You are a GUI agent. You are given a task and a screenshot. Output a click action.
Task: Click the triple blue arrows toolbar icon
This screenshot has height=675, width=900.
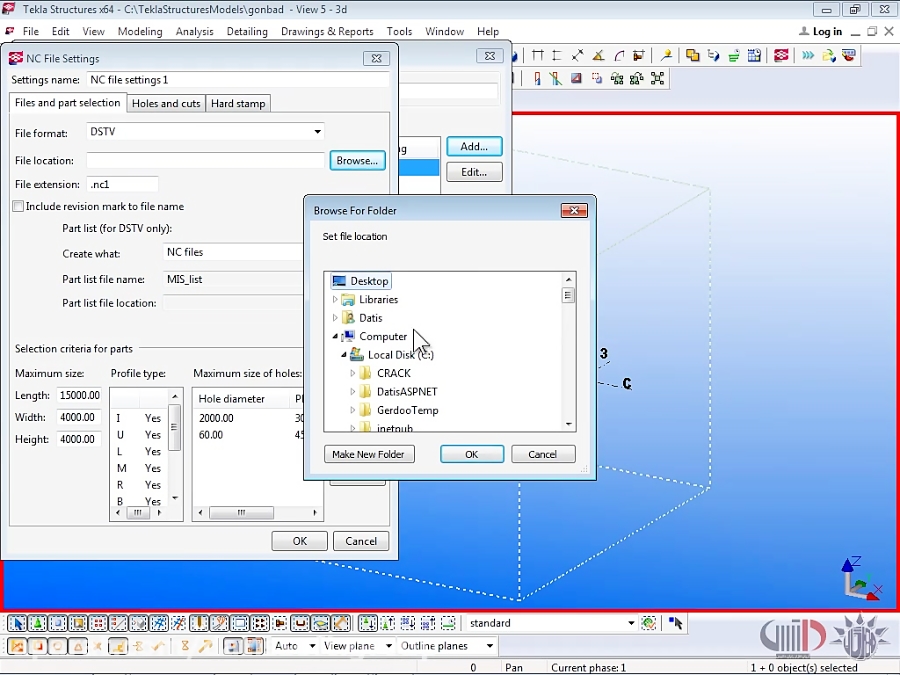[x=808, y=56]
